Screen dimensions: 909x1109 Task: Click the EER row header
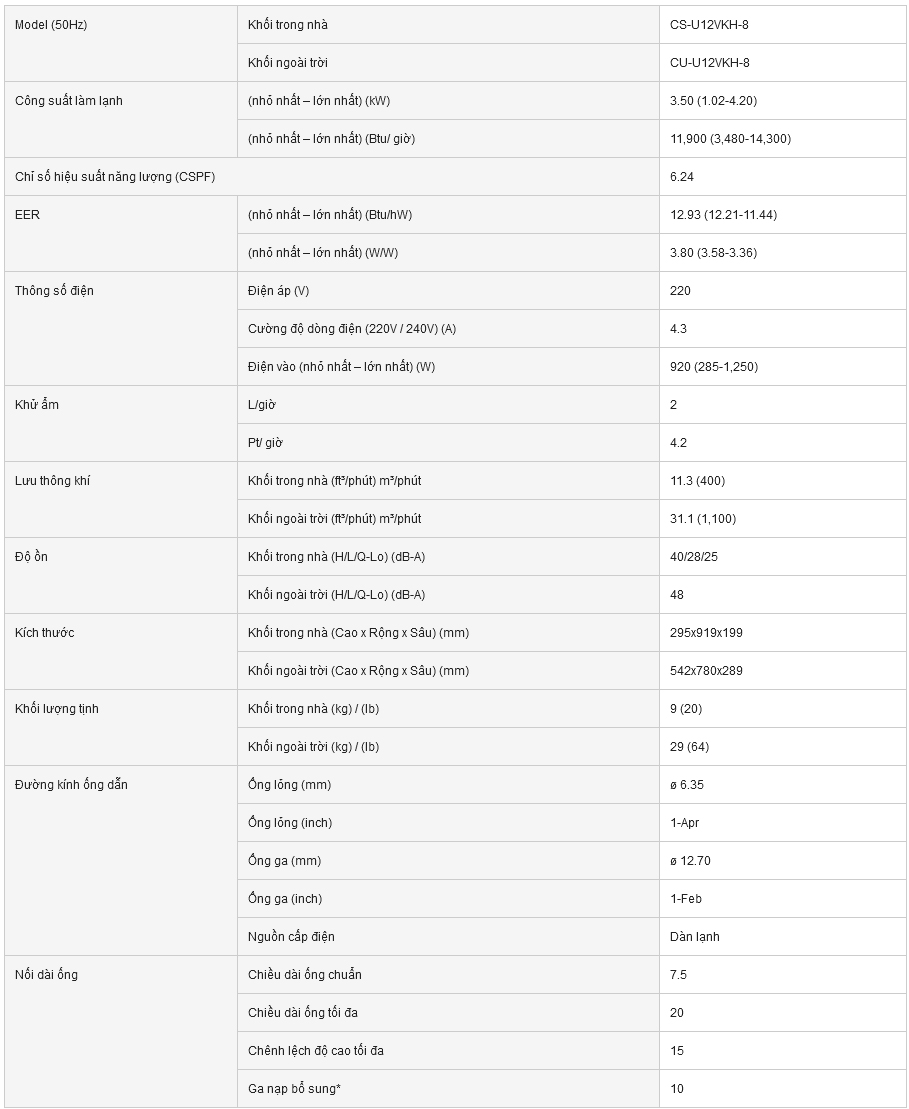tap(28, 215)
